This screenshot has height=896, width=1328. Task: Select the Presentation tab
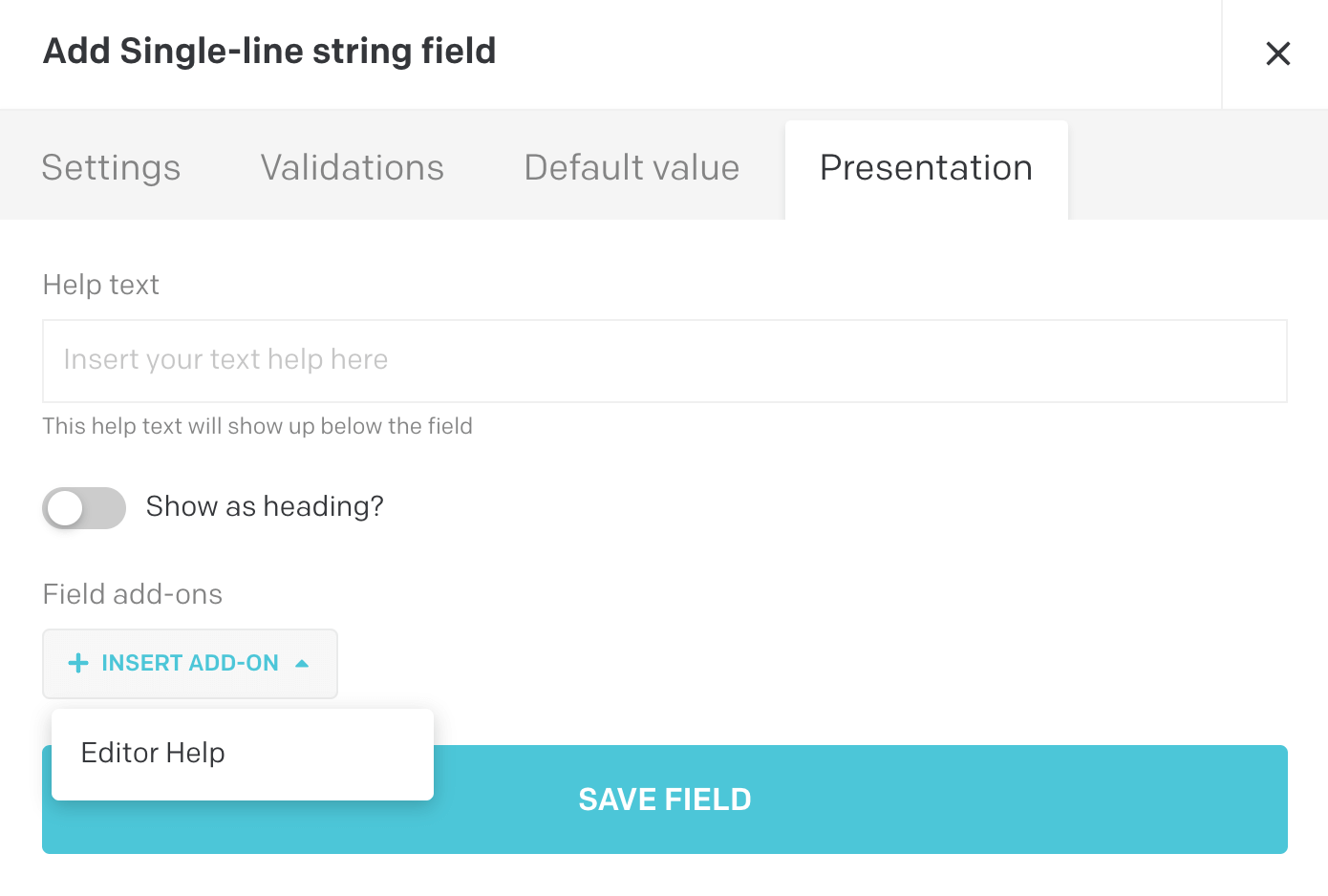926,168
